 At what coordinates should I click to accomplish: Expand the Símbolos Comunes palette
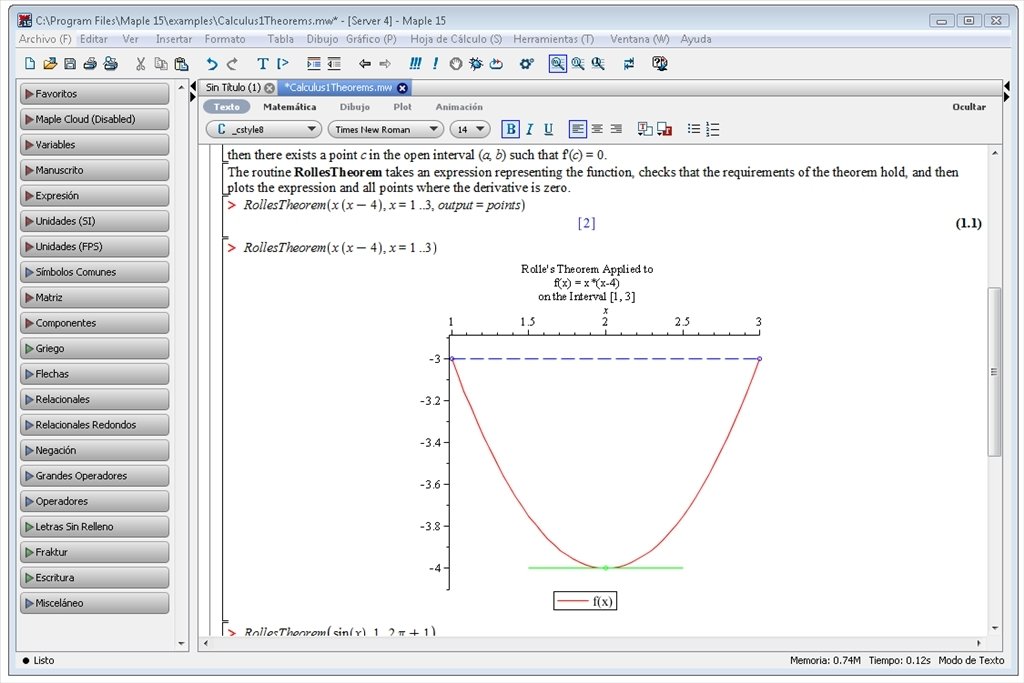point(95,272)
